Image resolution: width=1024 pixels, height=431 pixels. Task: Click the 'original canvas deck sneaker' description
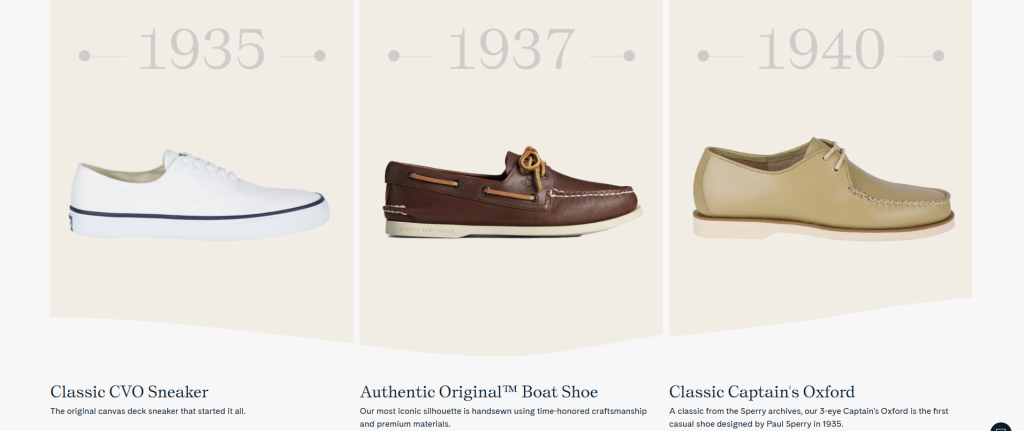tap(147, 411)
